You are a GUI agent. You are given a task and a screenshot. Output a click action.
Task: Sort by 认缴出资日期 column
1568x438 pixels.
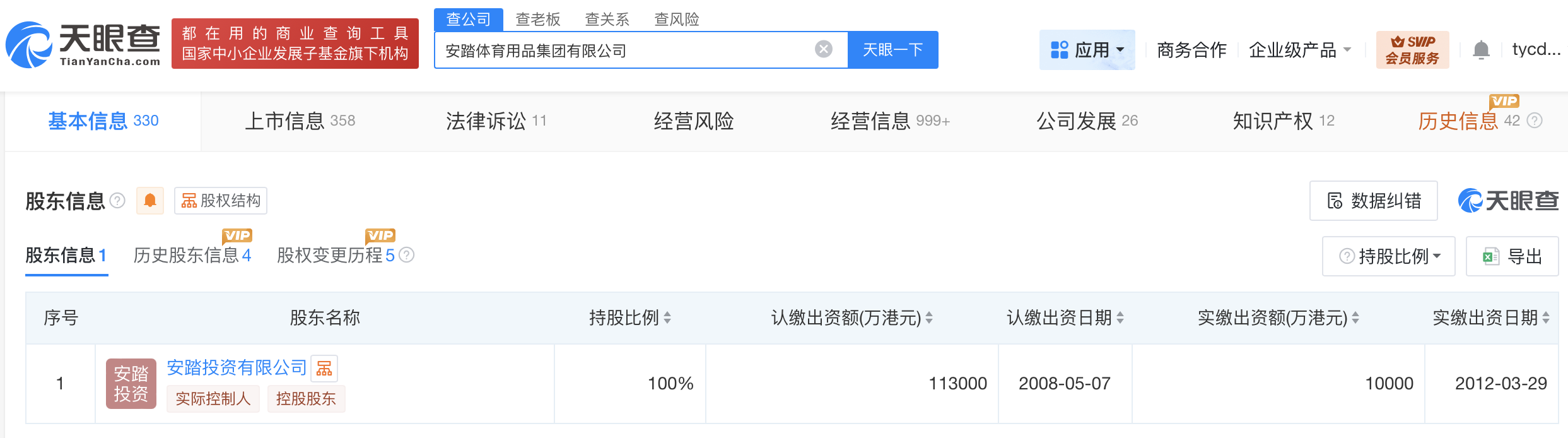point(1120,318)
